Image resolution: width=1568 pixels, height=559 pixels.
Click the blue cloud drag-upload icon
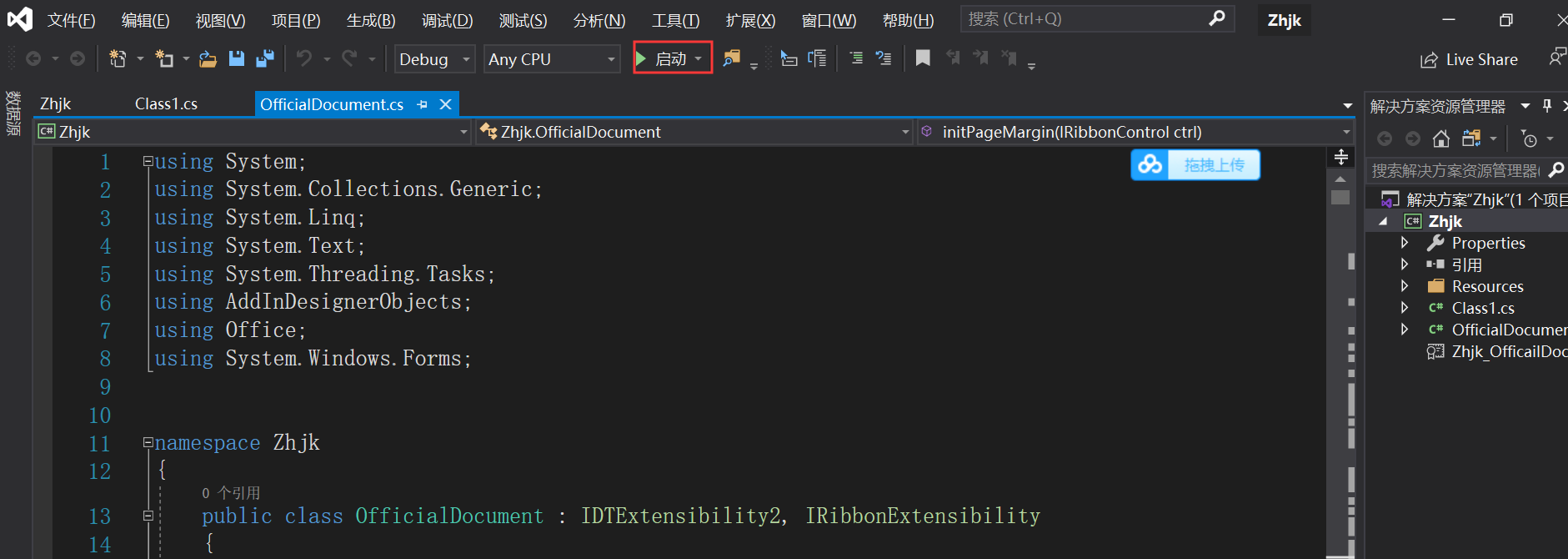(x=1150, y=165)
